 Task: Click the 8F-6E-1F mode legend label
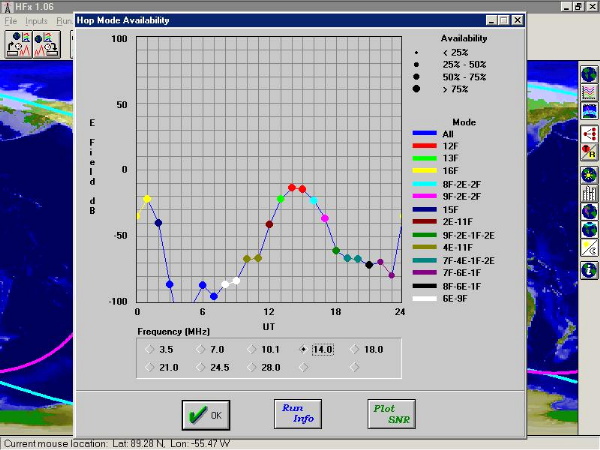pyautogui.click(x=461, y=286)
